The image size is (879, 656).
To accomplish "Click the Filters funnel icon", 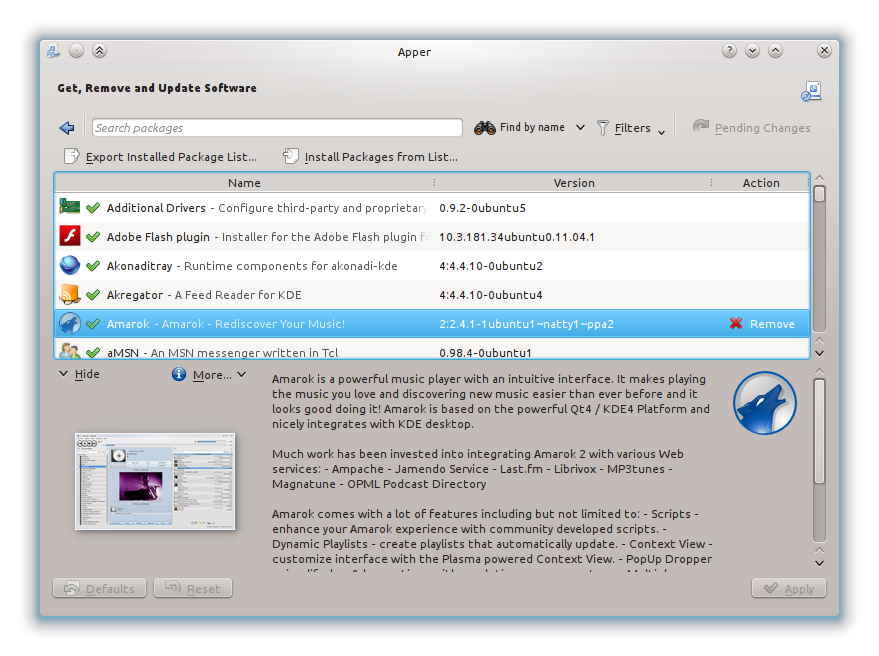I will point(603,128).
